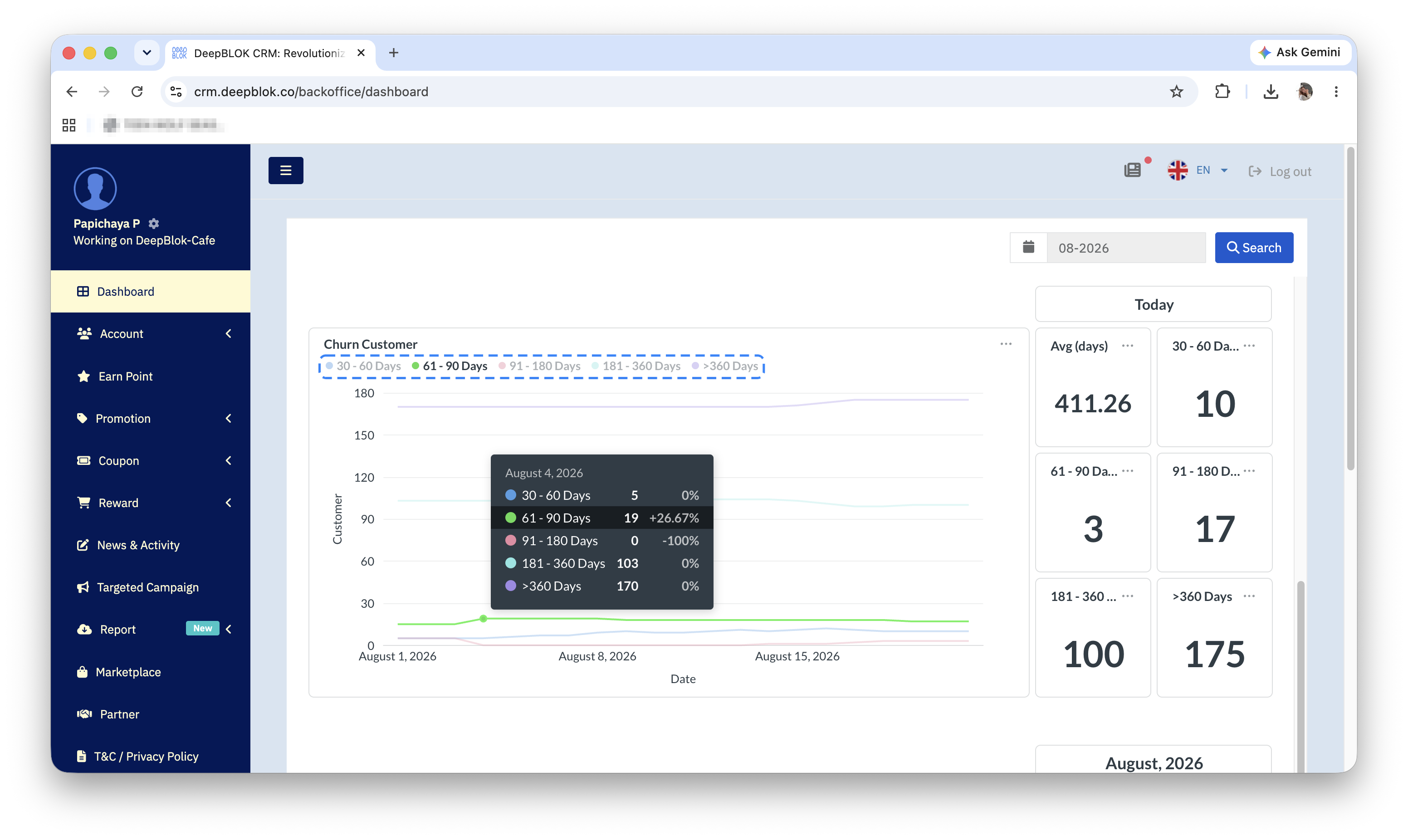Toggle 181 - 360 Days legend series
Viewport: 1408px width, 840px height.
pos(636,366)
